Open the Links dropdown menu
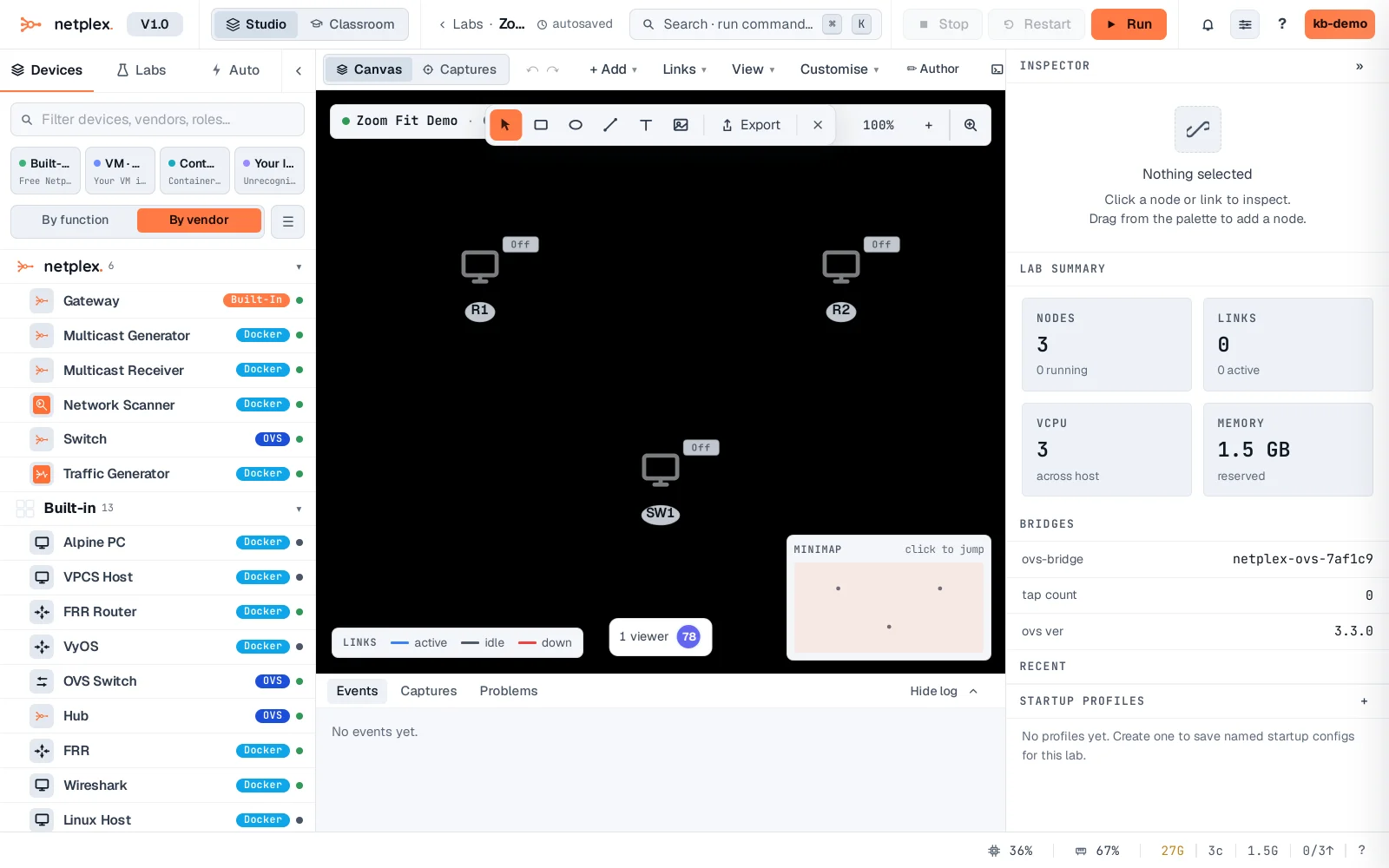This screenshot has width=1389, height=868. pyautogui.click(x=684, y=69)
